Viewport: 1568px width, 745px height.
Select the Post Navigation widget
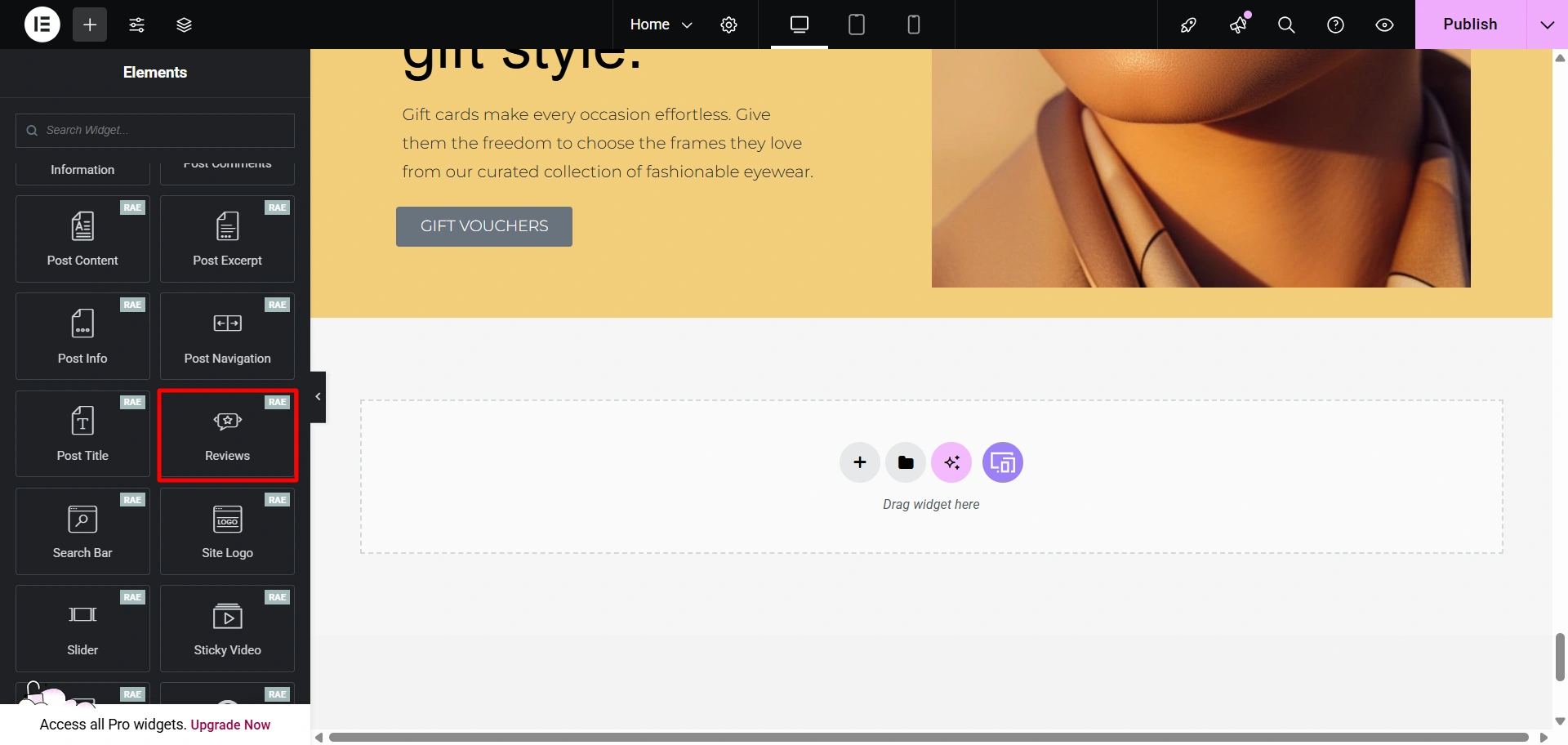click(227, 336)
